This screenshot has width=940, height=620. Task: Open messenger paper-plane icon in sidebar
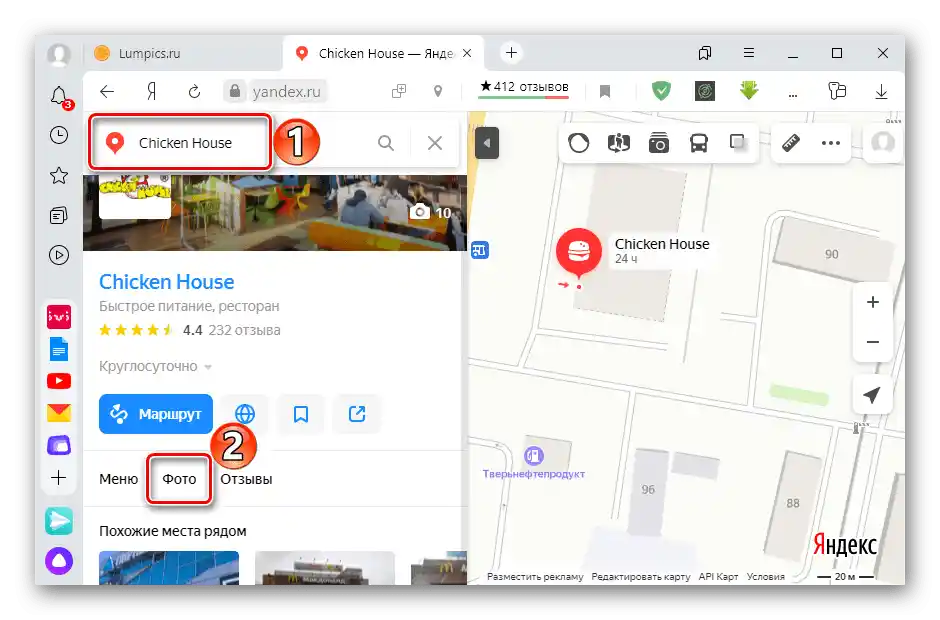click(59, 521)
